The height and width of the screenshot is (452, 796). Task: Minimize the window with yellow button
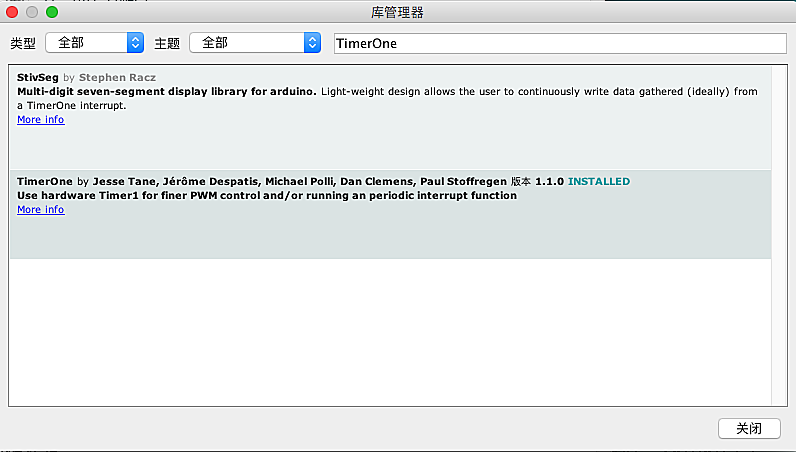32,12
